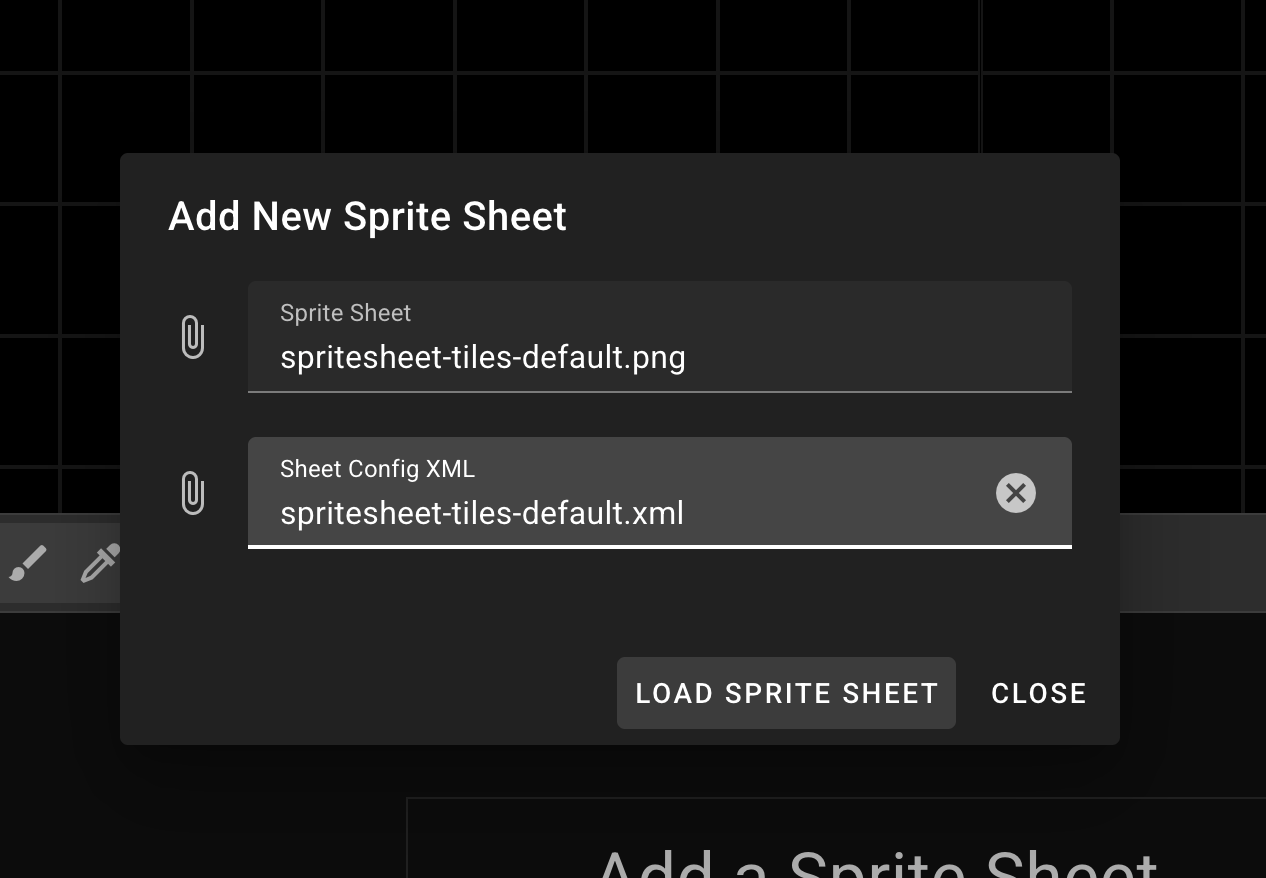Viewport: 1266px width, 878px height.
Task: Select the spritesheet-tiles-default.png filename text
Action: 482,357
